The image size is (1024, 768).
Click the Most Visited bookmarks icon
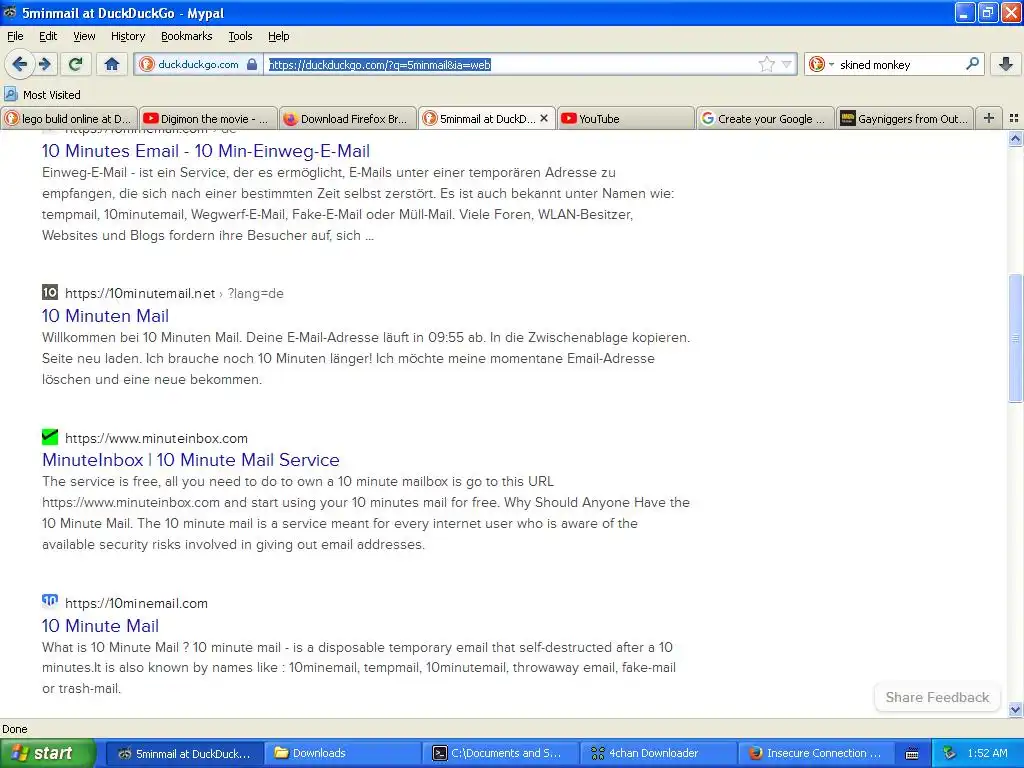(x=10, y=94)
